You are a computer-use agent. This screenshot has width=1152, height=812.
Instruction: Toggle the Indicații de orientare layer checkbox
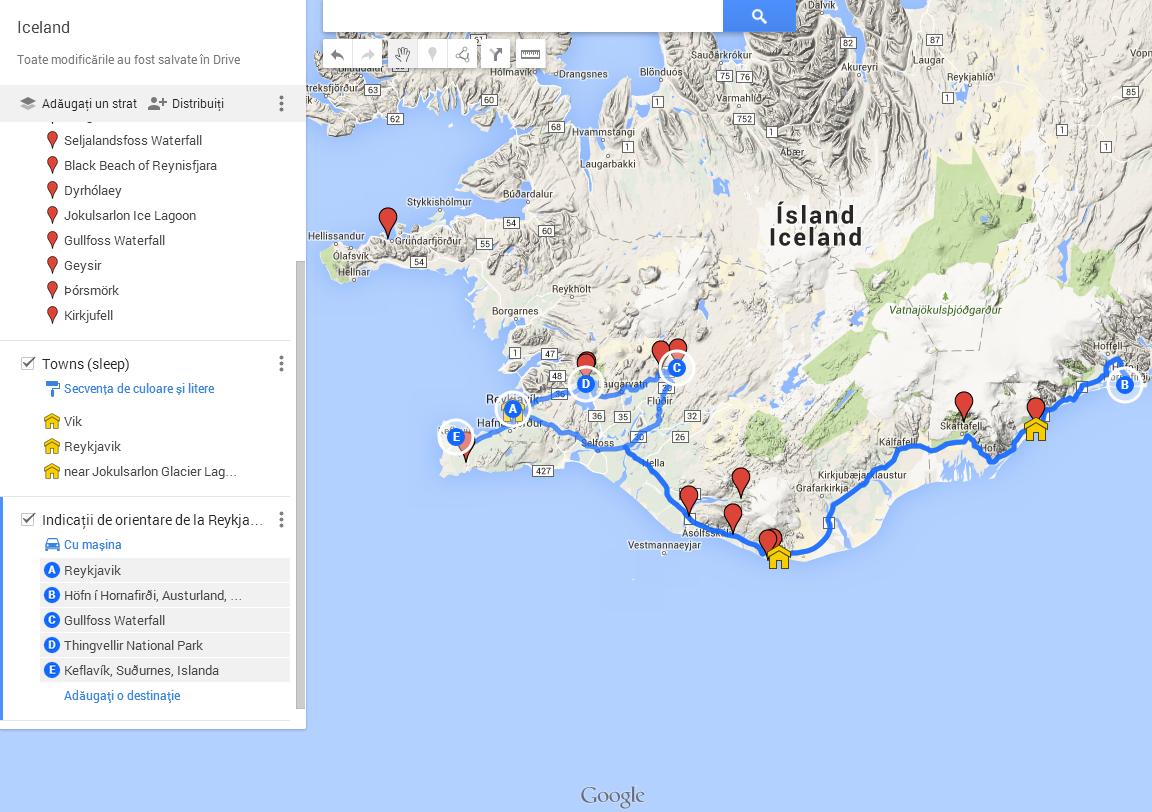pos(28,520)
